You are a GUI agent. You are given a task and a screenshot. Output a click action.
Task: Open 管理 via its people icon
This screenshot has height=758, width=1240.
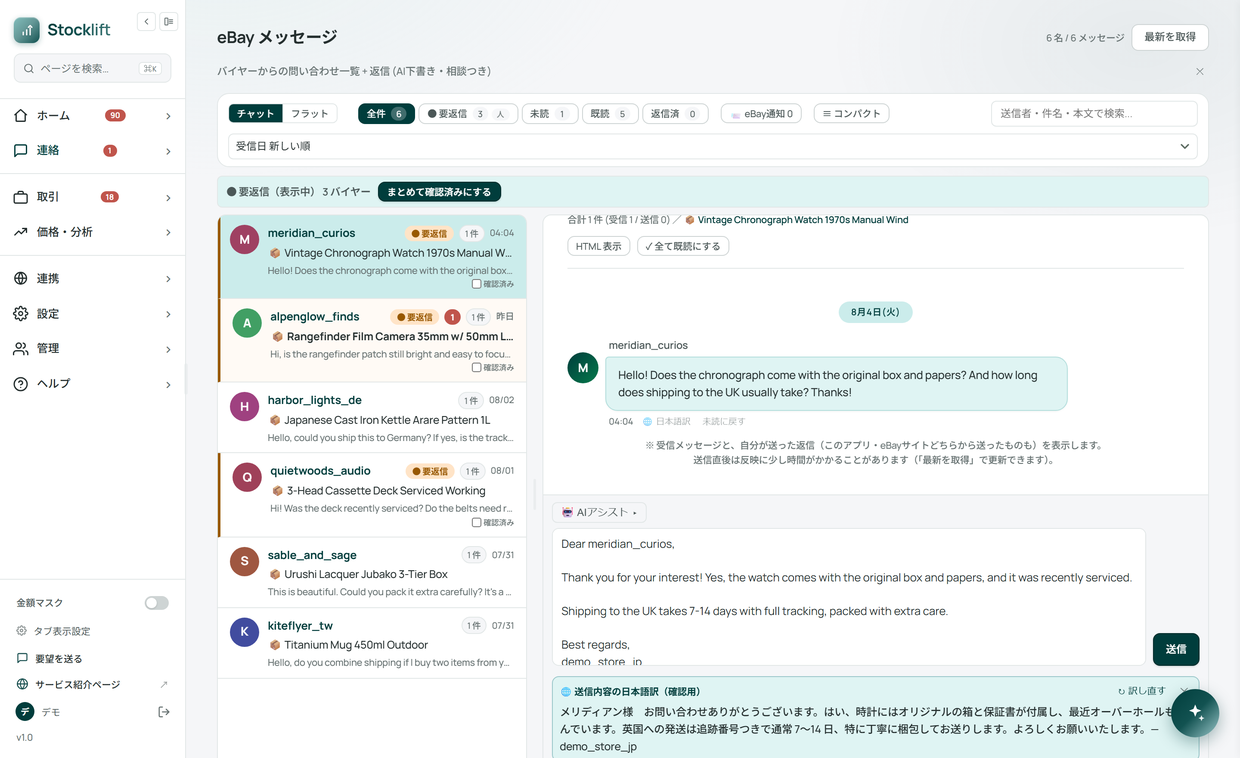(21, 349)
